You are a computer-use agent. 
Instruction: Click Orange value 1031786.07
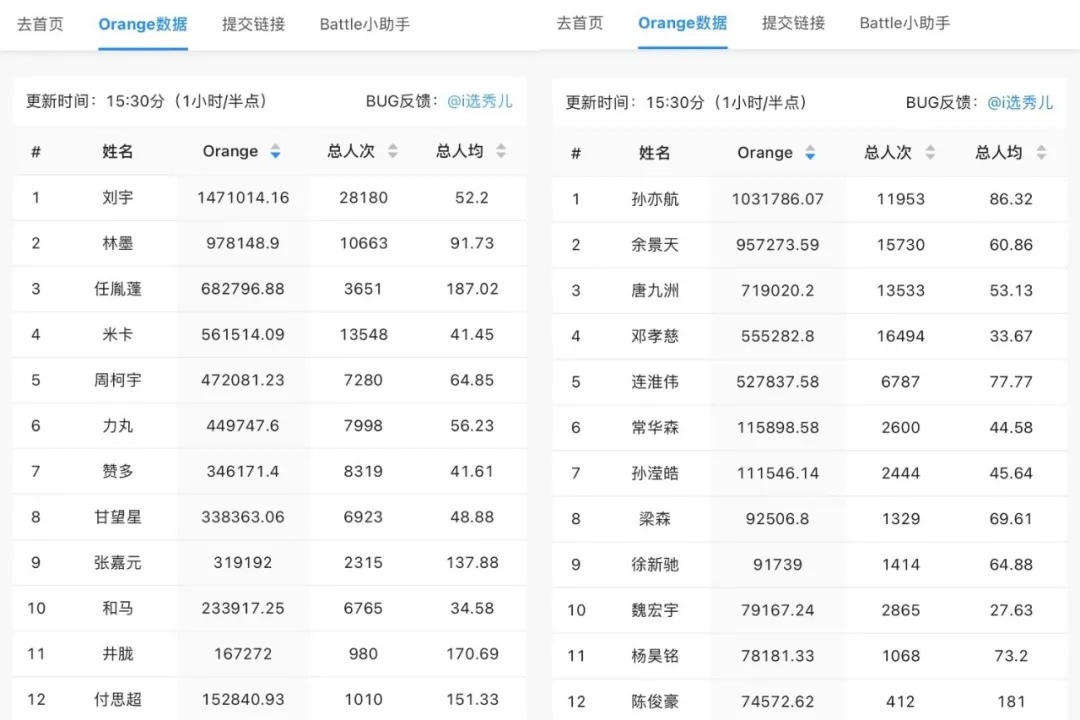(x=778, y=199)
